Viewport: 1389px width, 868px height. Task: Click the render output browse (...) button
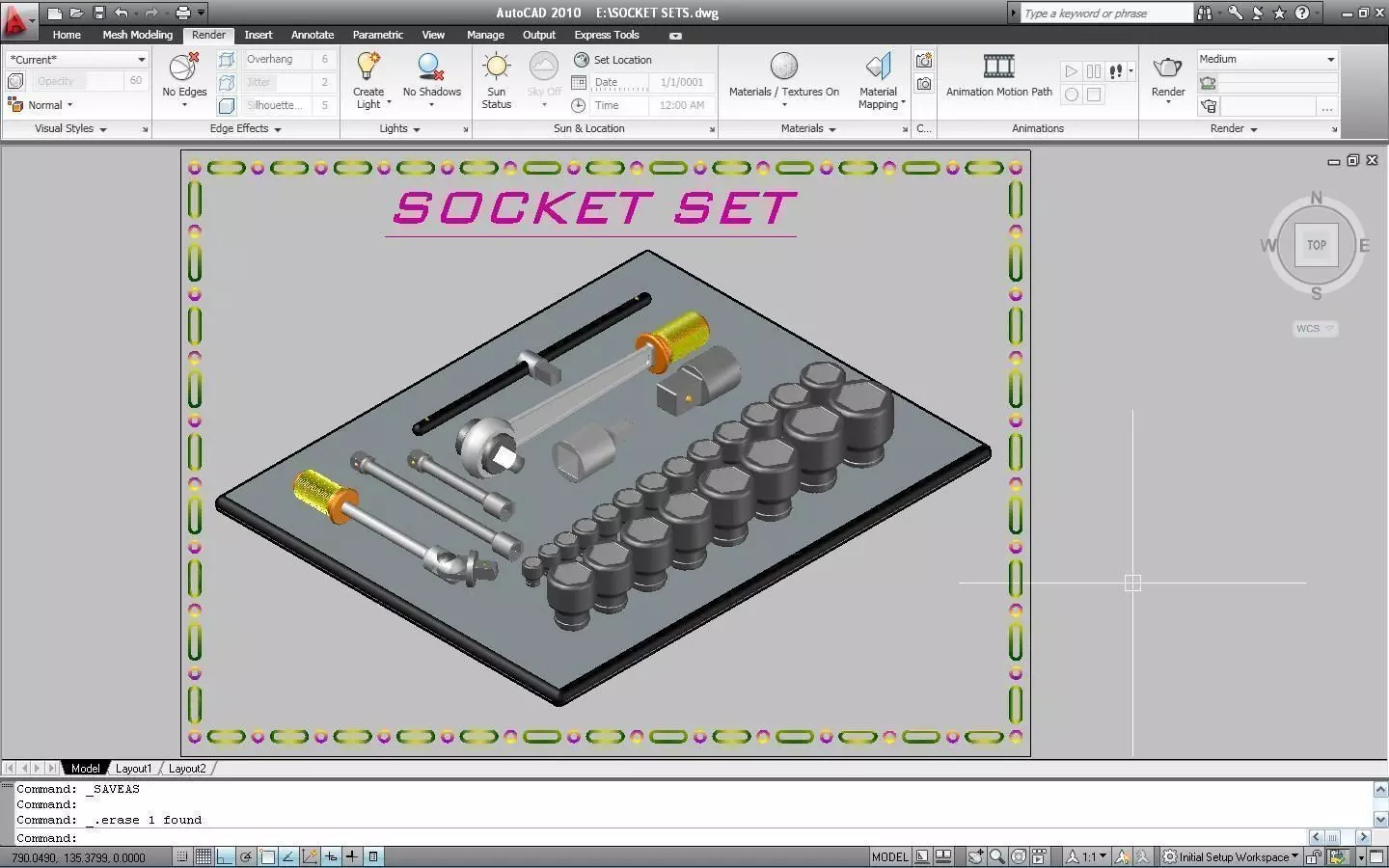pyautogui.click(x=1327, y=106)
